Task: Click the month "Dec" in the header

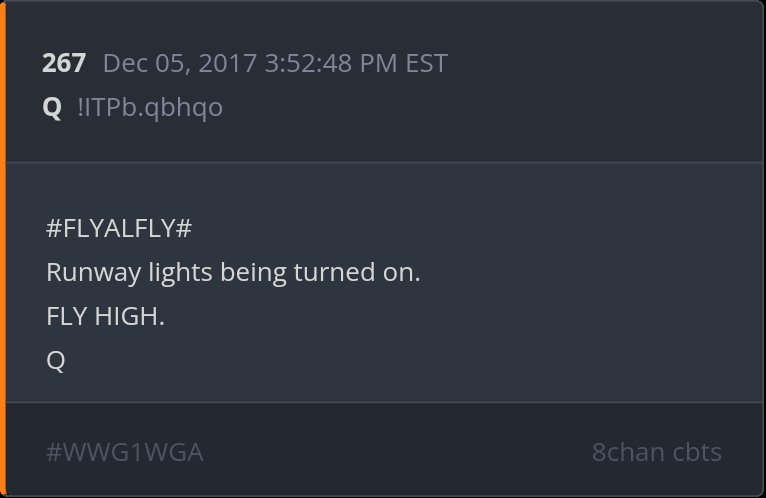Action: (124, 63)
